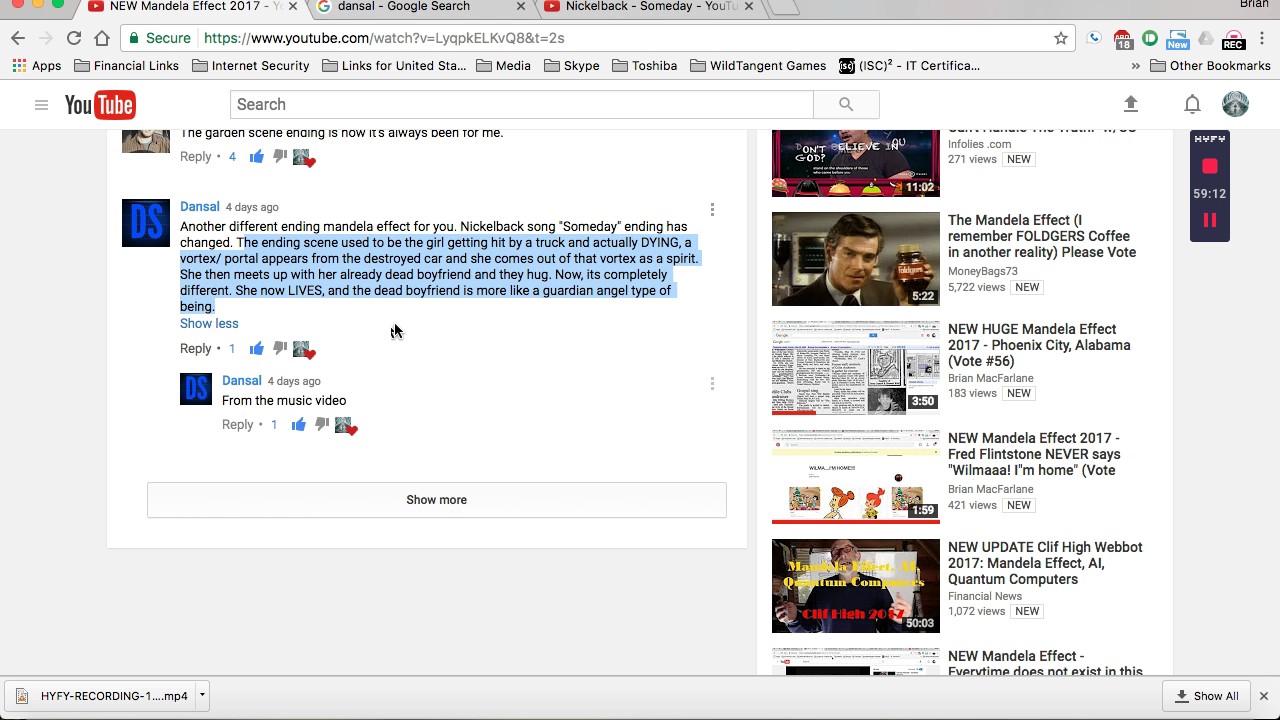Click the Google Drive extension icon
This screenshot has width=1280, height=720.
coord(1206,38)
